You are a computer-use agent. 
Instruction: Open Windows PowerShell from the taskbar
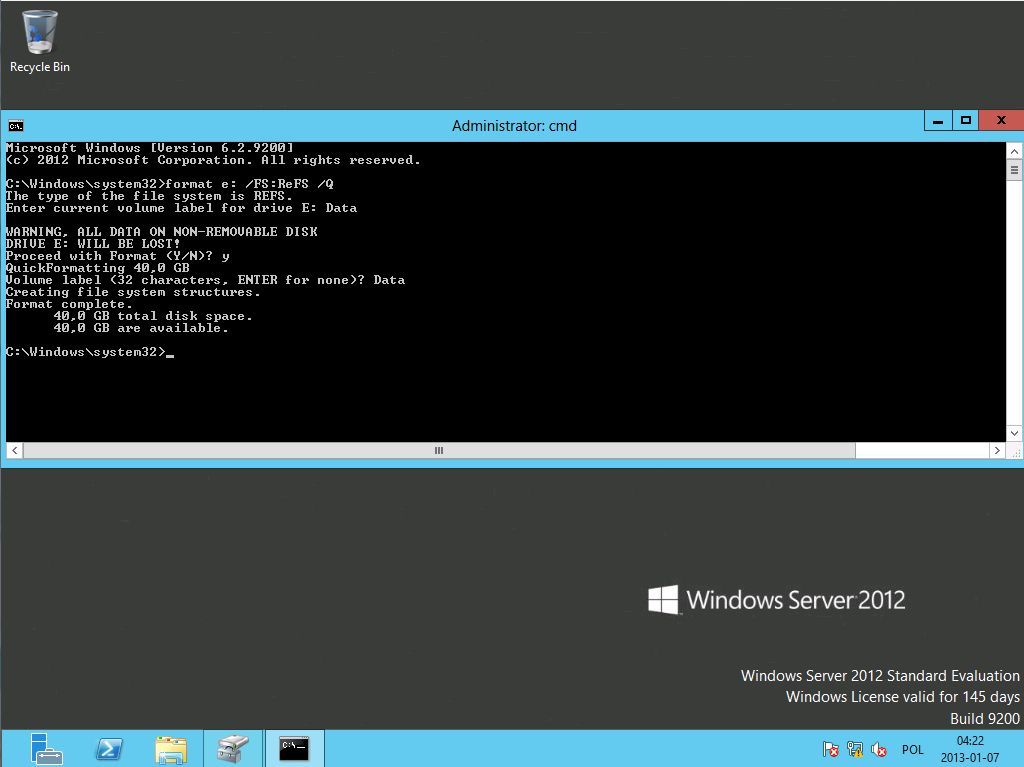(x=108, y=749)
